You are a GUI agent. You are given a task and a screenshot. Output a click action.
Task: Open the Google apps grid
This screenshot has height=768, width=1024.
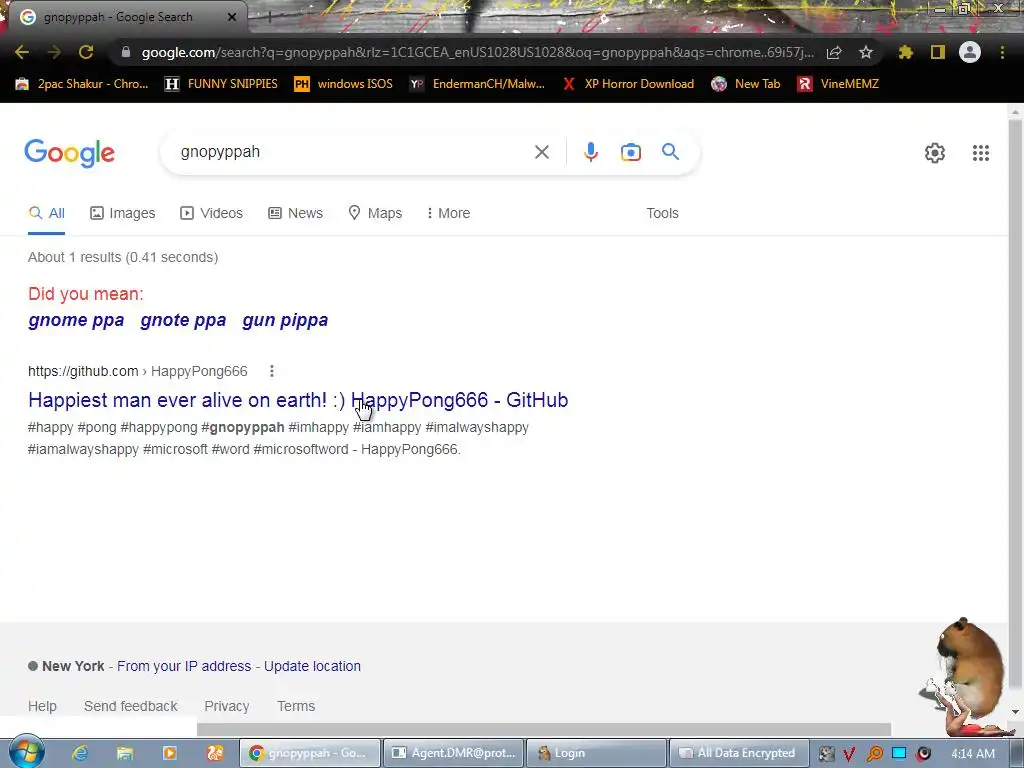coord(980,153)
